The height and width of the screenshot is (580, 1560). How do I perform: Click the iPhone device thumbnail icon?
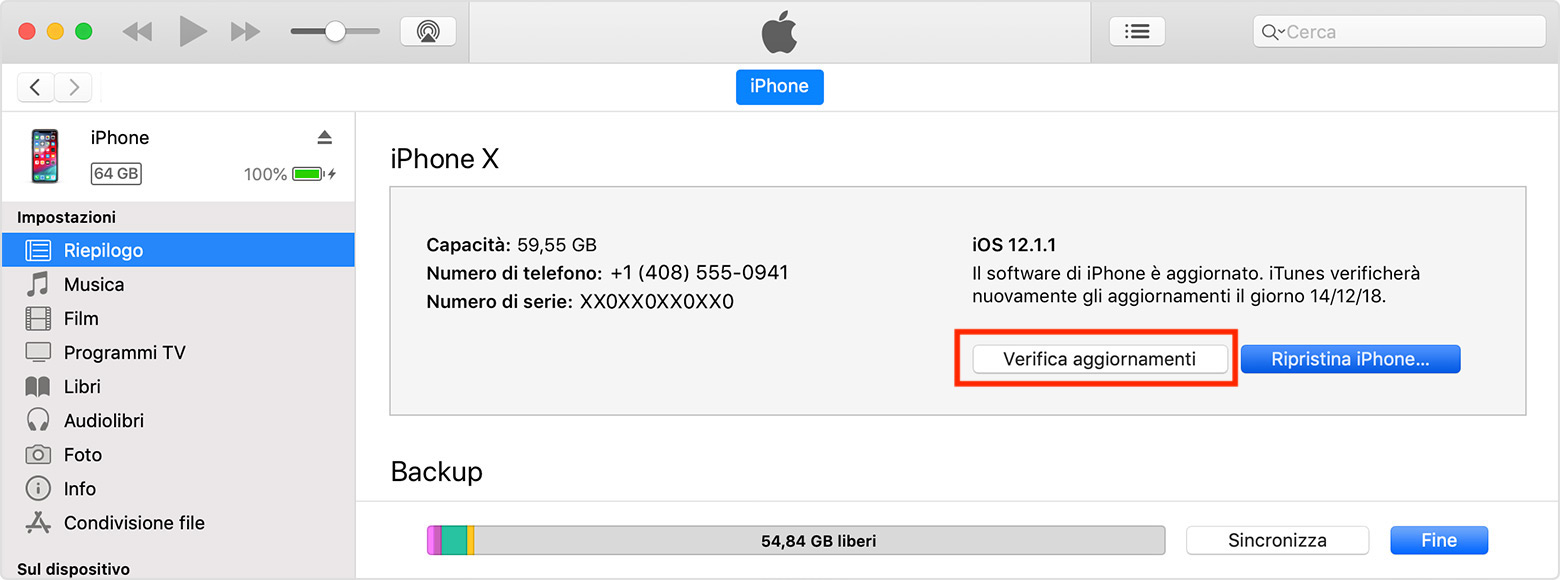point(44,156)
